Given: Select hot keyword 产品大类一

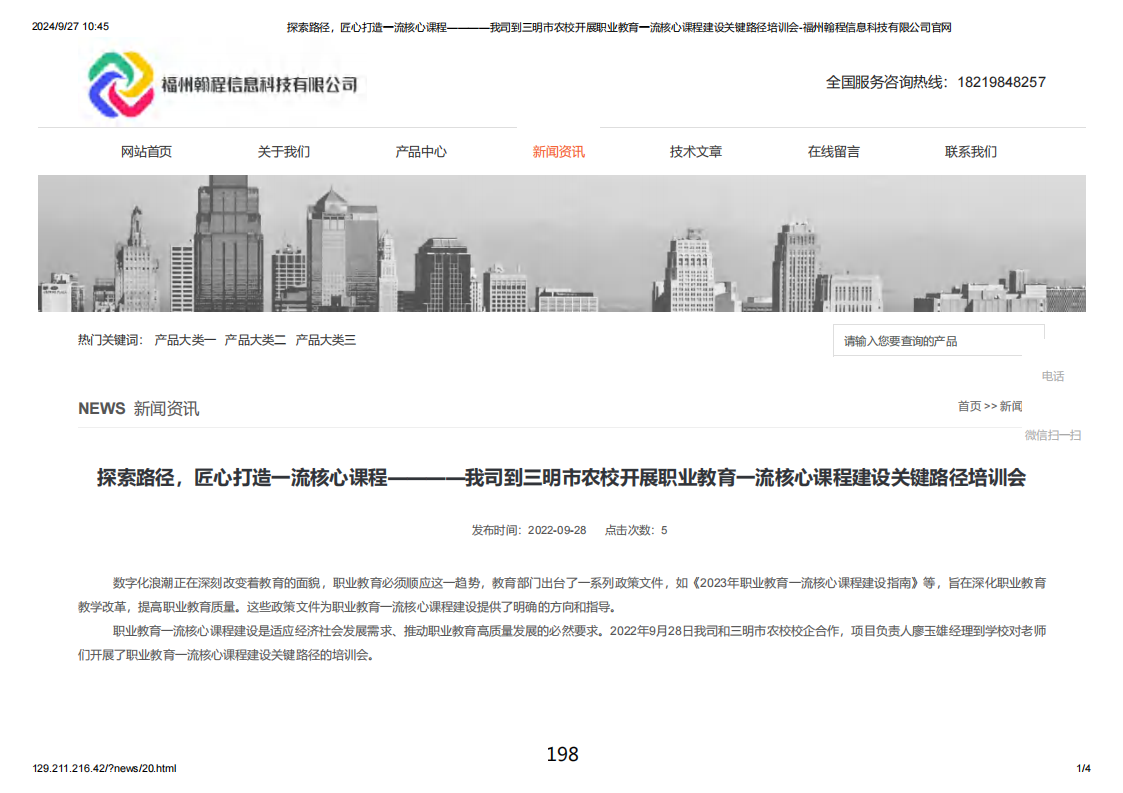Looking at the screenshot, I should pyautogui.click(x=185, y=340).
